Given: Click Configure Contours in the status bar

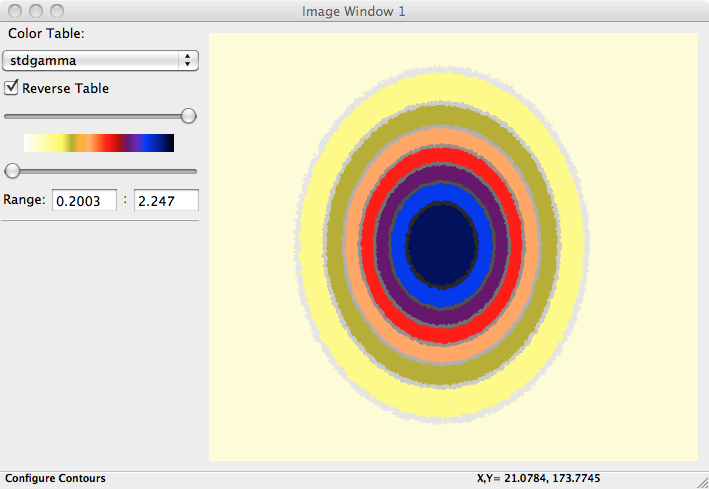Looking at the screenshot, I should pyautogui.click(x=55, y=479).
